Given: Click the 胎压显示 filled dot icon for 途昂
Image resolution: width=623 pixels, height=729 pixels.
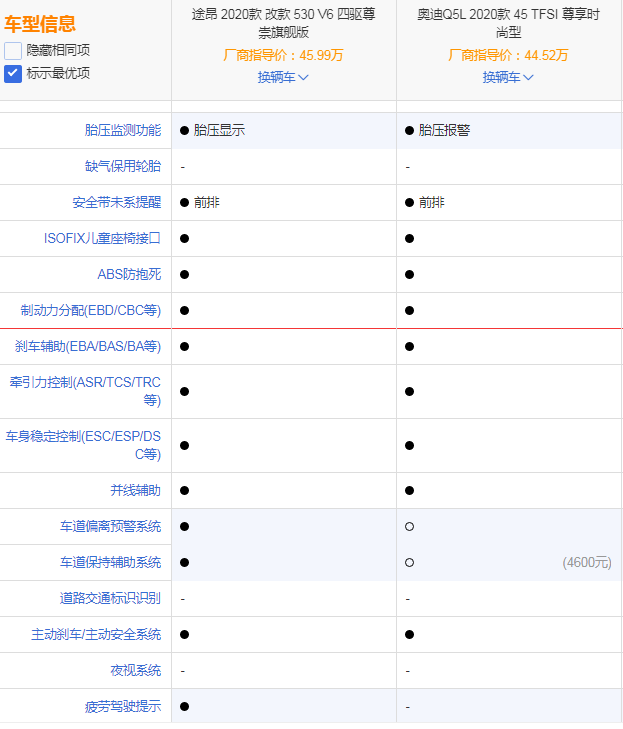Looking at the screenshot, I should (185, 130).
